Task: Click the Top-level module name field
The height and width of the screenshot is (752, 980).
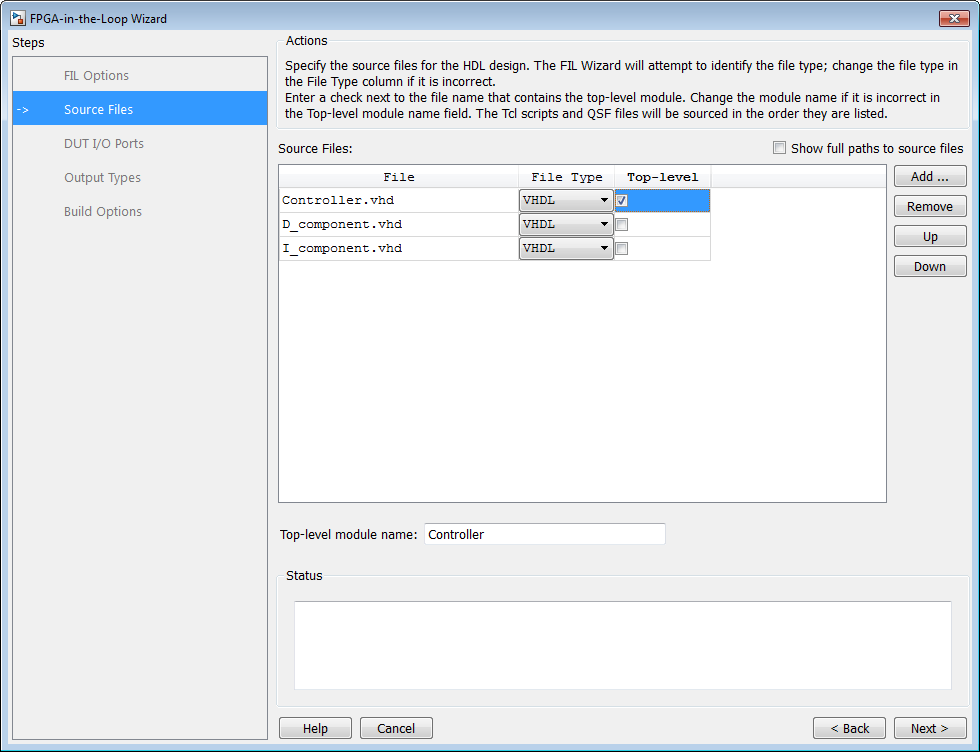Action: click(x=544, y=535)
